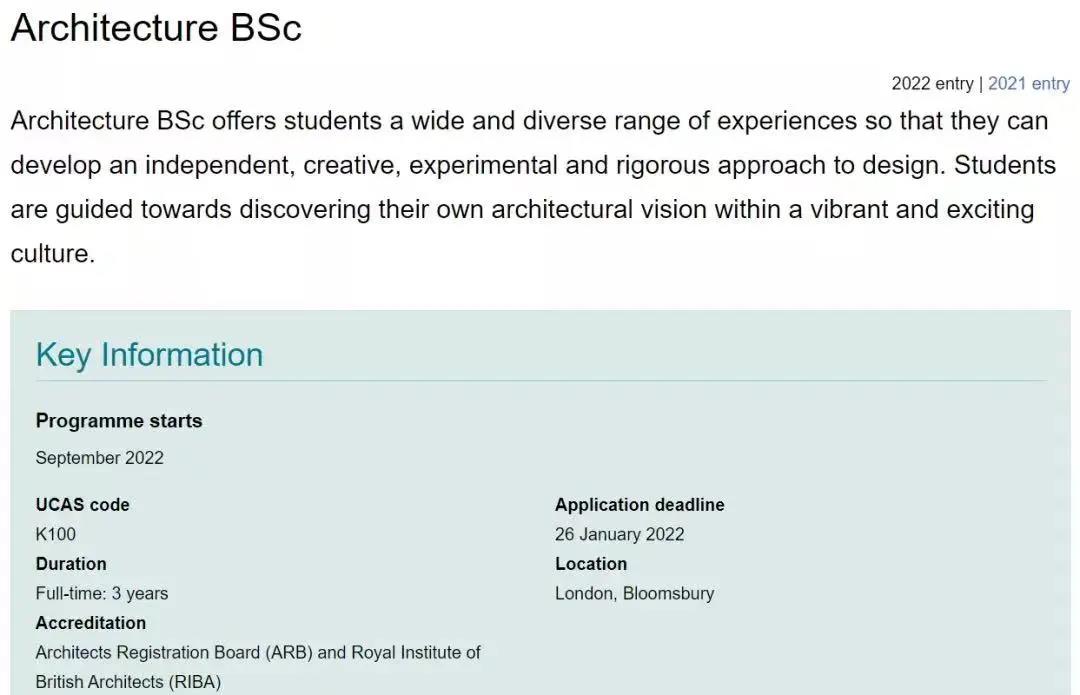Screen dimensions: 1080x695
Task: Click the British Architects (RIBA) text
Action: [x=128, y=683]
